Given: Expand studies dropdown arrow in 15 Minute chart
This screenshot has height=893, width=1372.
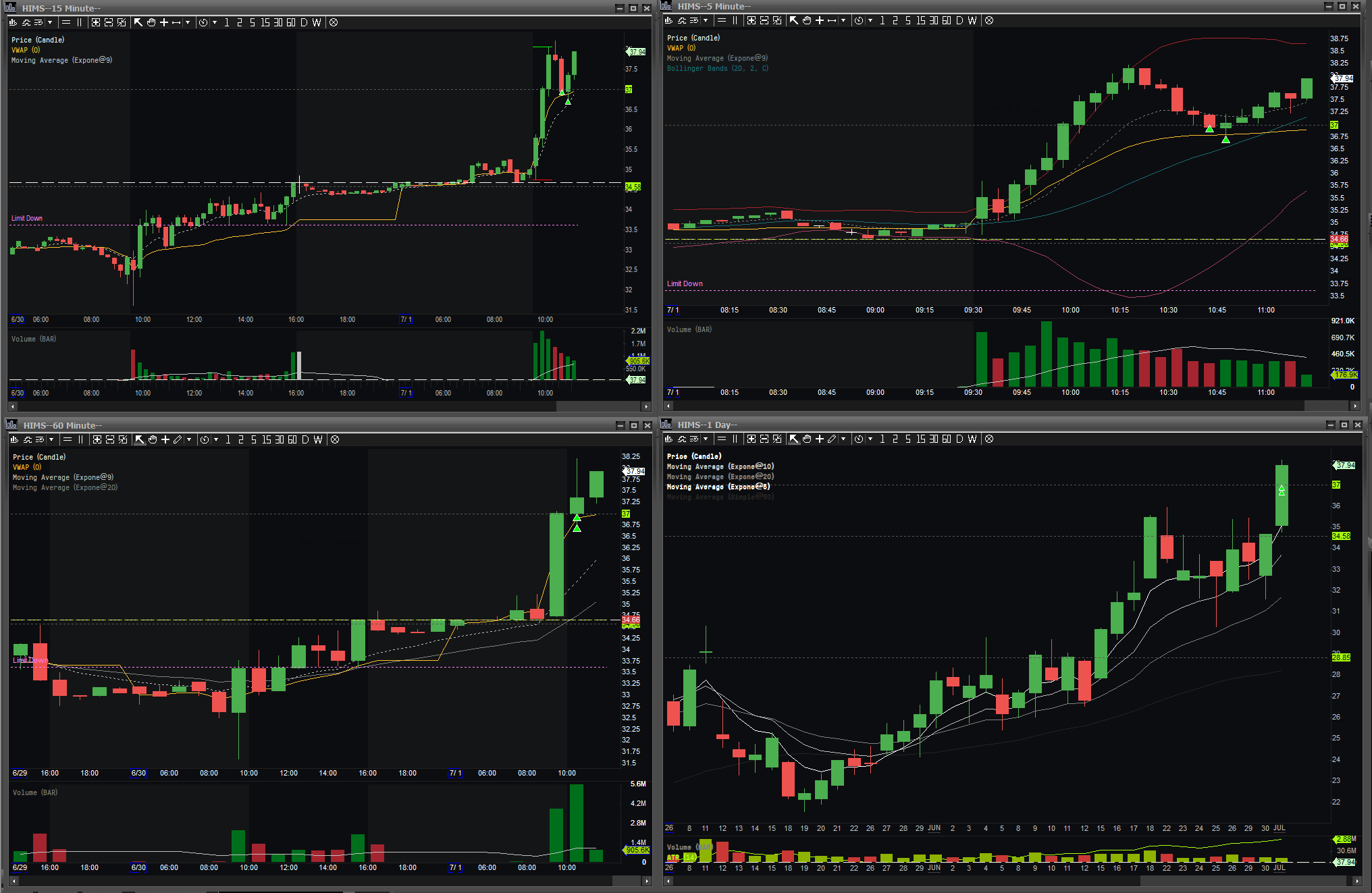Looking at the screenshot, I should [x=50, y=22].
